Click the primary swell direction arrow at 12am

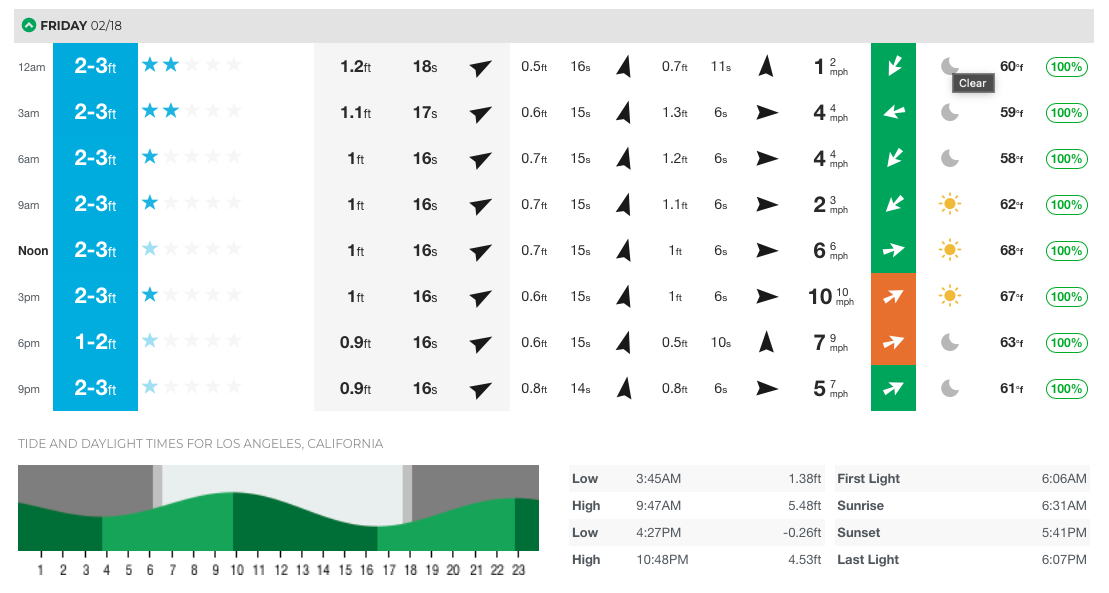(x=481, y=67)
